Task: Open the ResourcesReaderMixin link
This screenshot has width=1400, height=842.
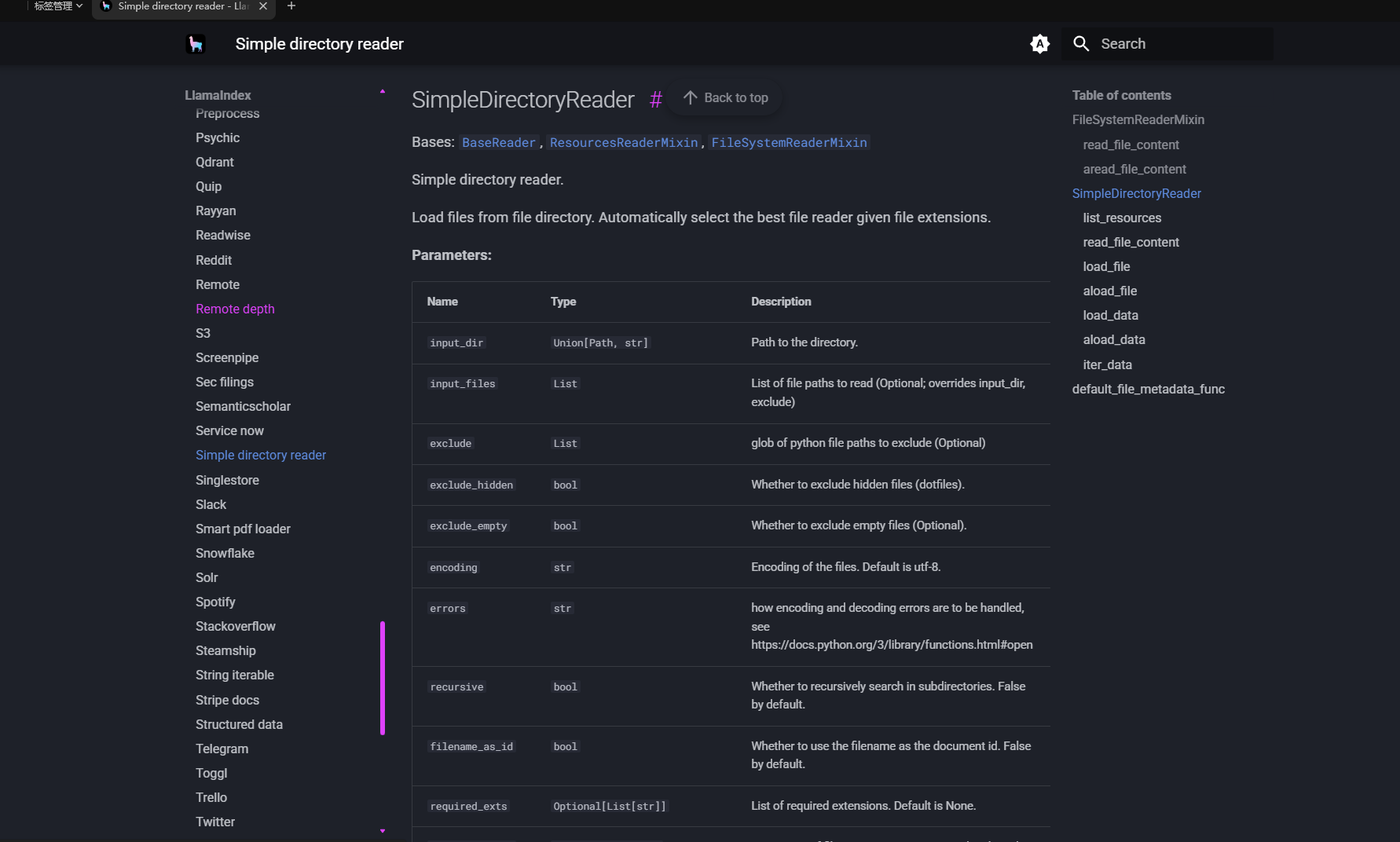Action: pyautogui.click(x=624, y=143)
